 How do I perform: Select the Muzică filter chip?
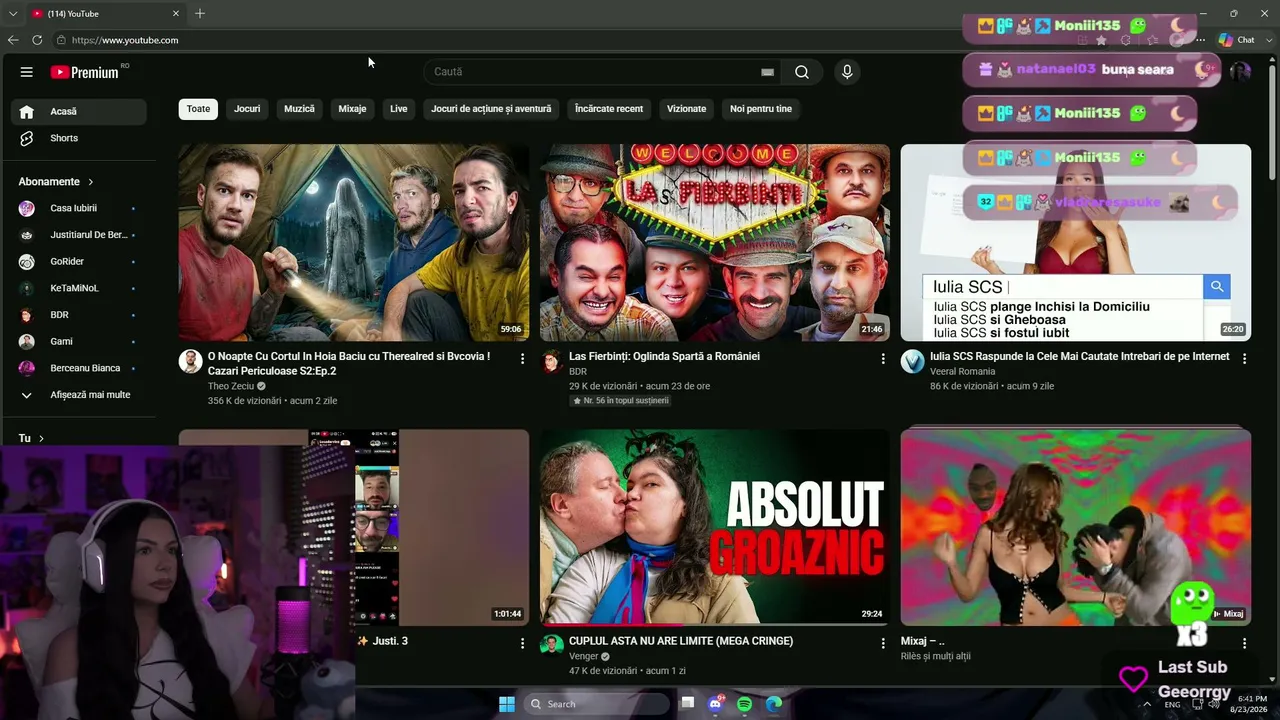pos(299,109)
